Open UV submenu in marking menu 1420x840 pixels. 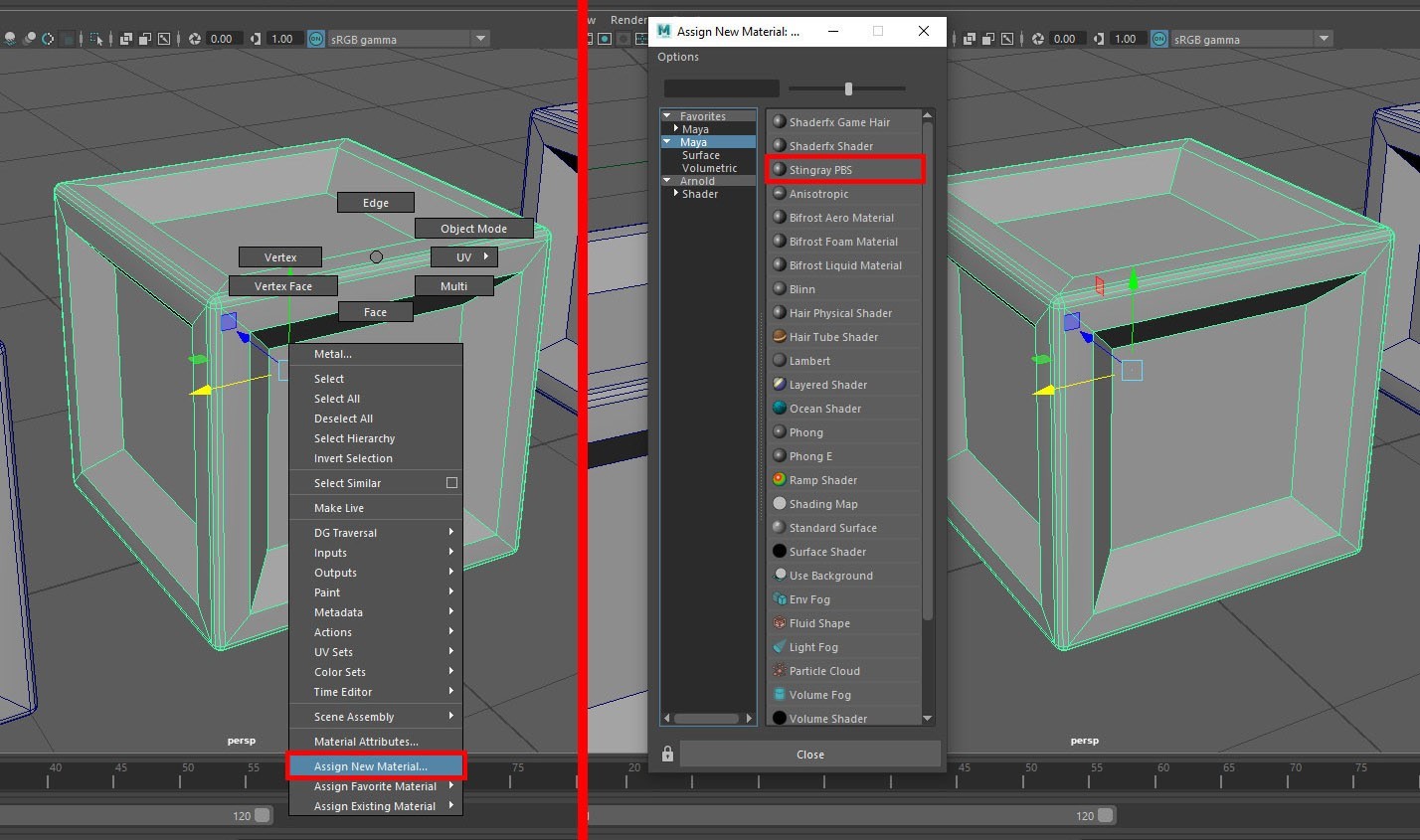point(463,257)
